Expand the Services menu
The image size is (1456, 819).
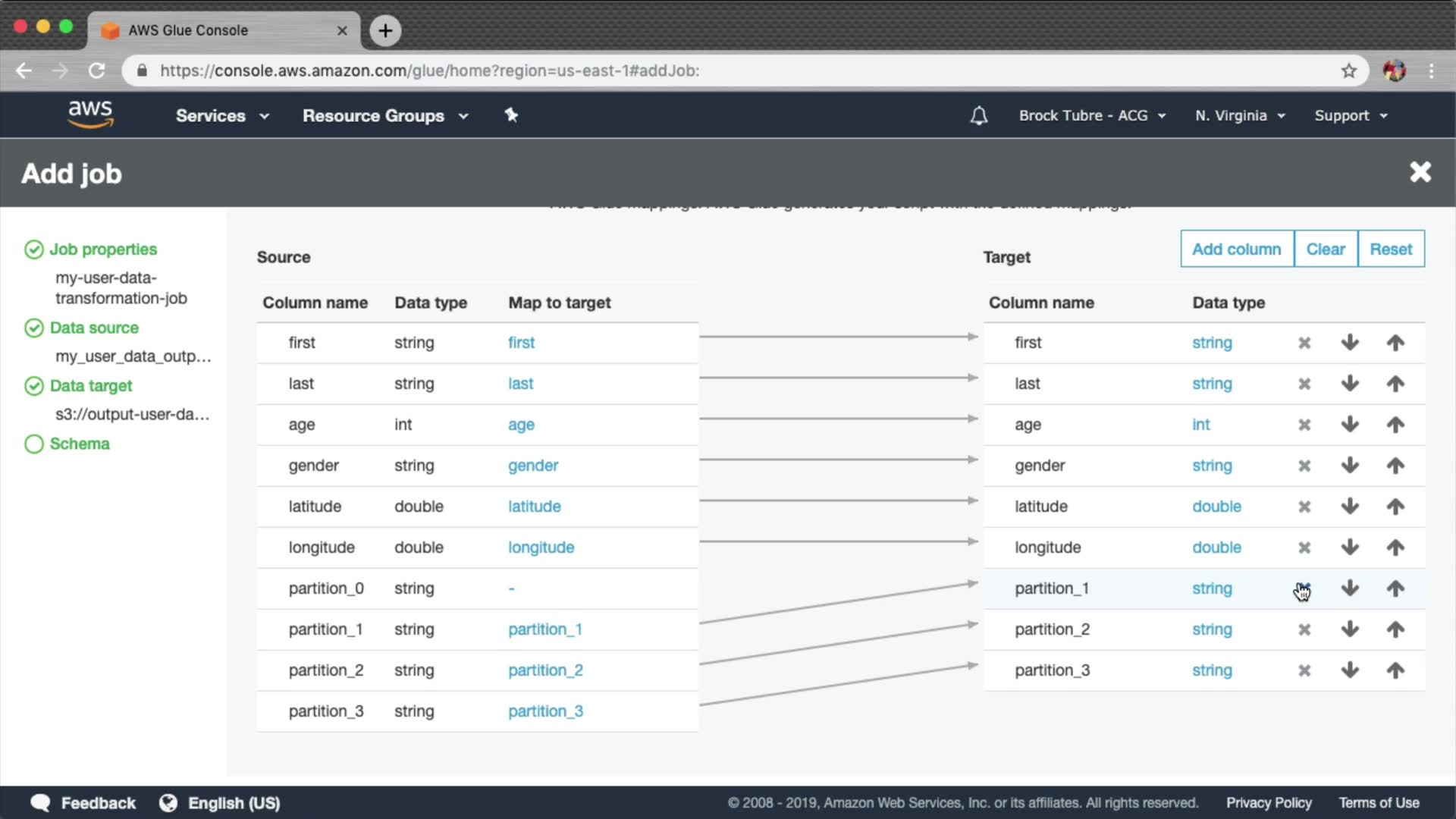tap(222, 115)
